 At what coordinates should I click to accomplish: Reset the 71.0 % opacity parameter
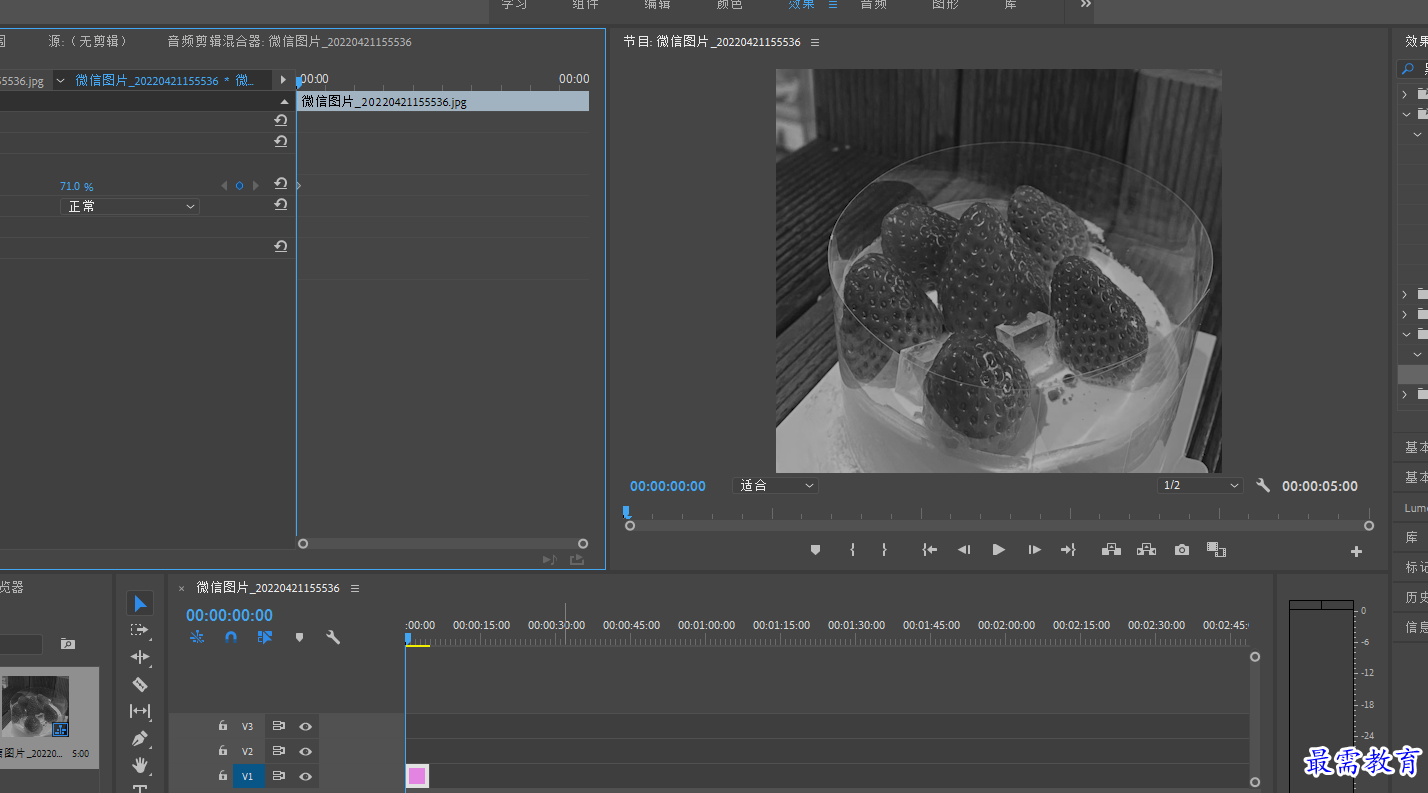[x=281, y=184]
